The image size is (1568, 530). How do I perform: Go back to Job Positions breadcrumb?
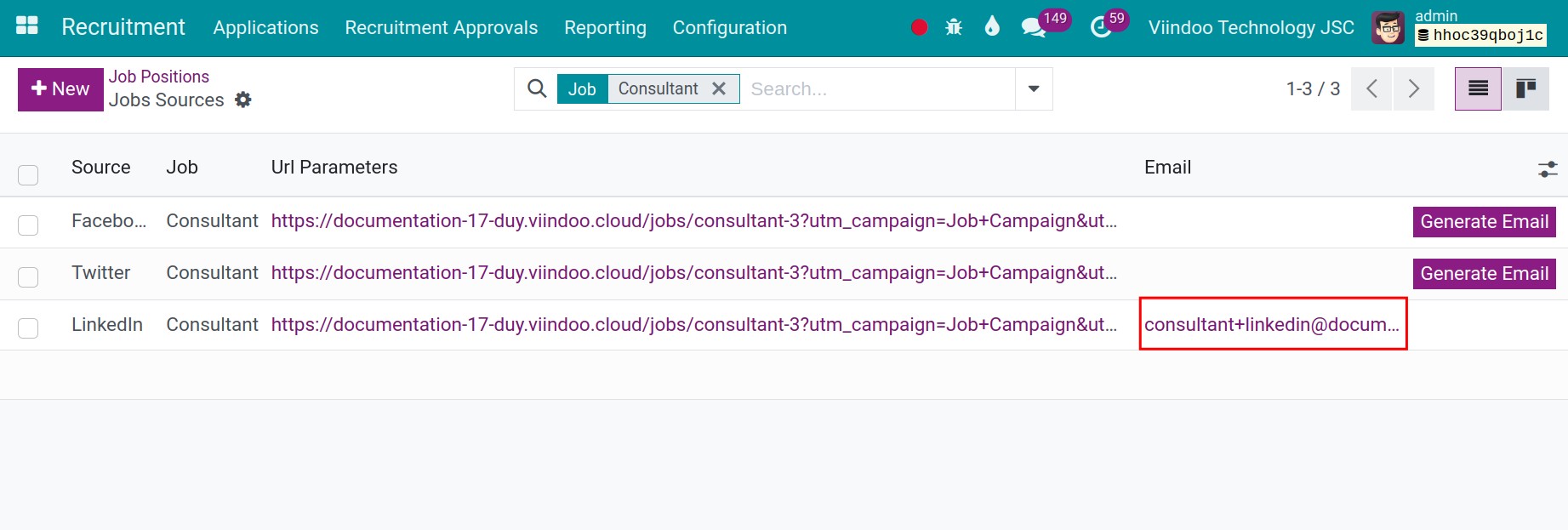(159, 77)
